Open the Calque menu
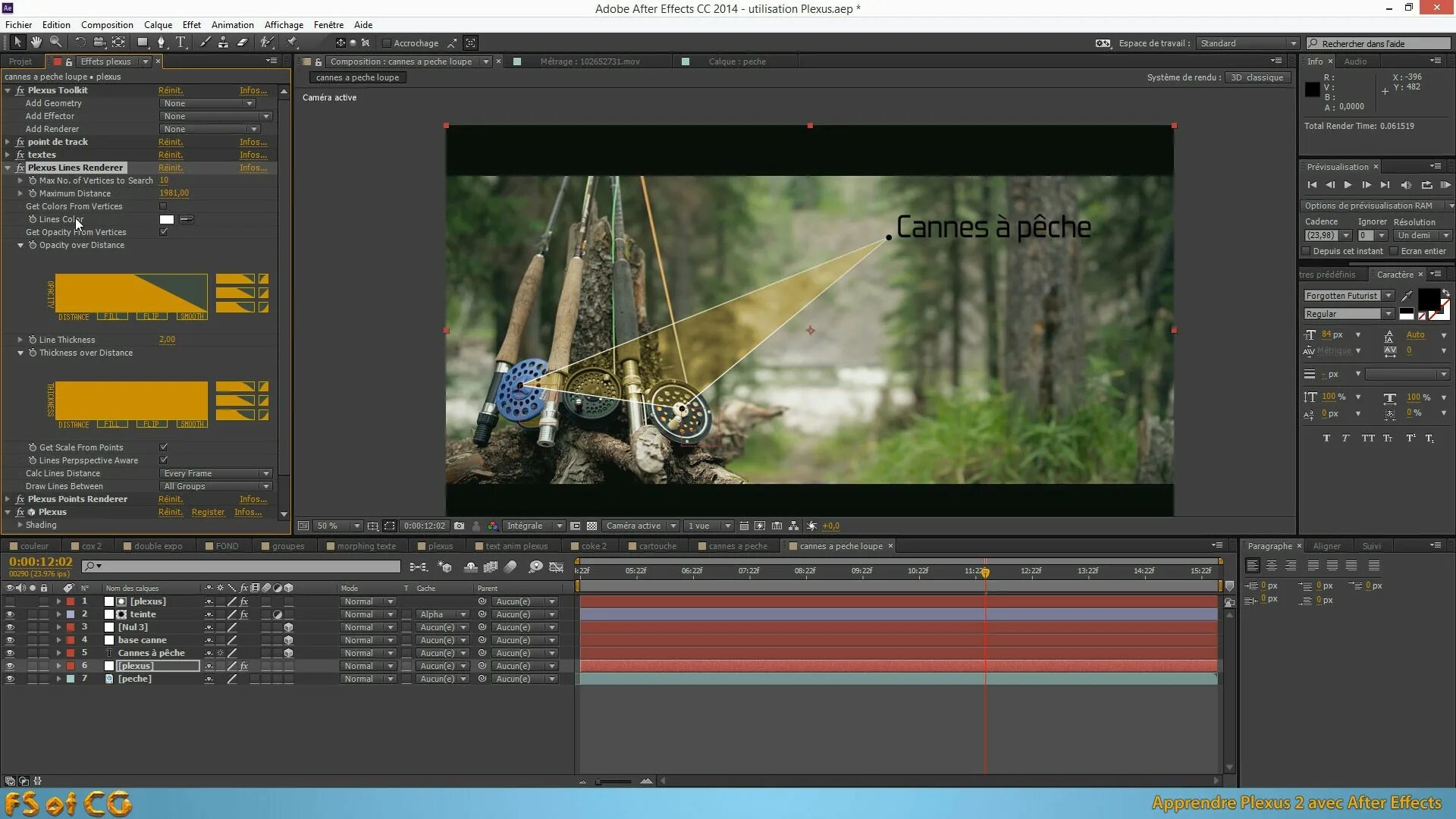This screenshot has height=819, width=1456. coord(158,24)
